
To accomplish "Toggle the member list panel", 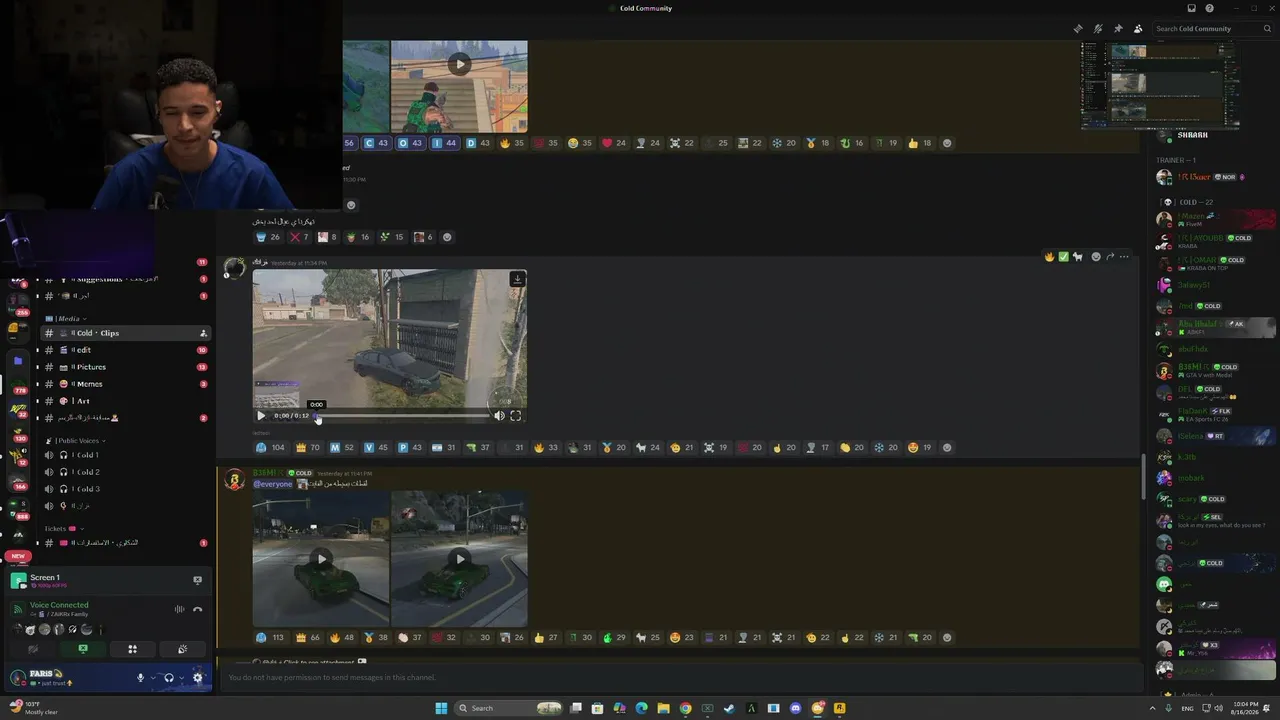I will [1138, 29].
